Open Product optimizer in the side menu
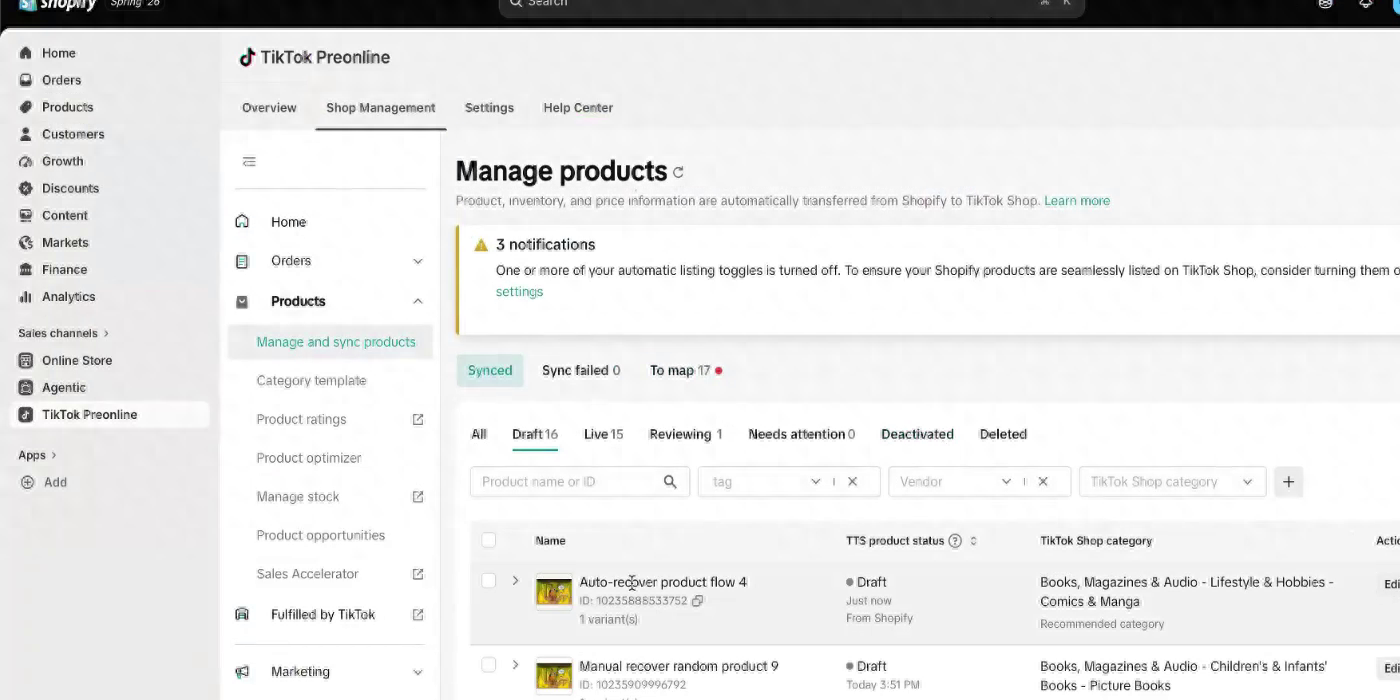1400x700 pixels. coord(309,458)
